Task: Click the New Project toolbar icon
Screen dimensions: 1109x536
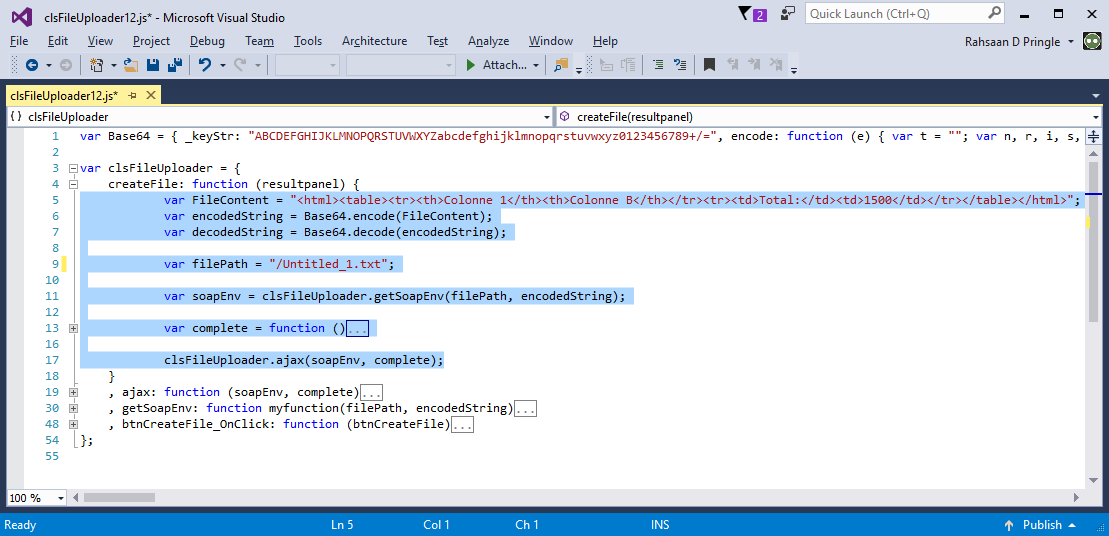Action: 96,65
